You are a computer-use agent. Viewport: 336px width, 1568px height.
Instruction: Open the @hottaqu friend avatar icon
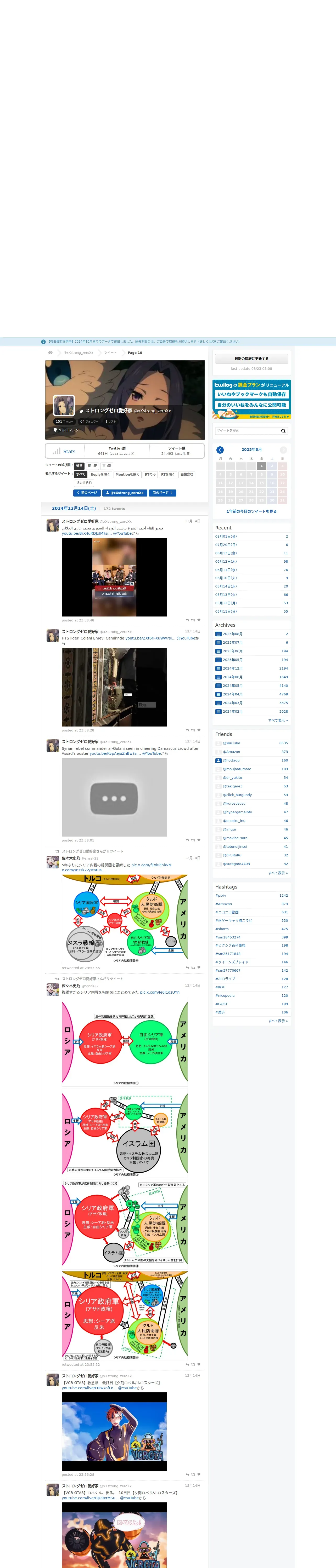(x=218, y=760)
